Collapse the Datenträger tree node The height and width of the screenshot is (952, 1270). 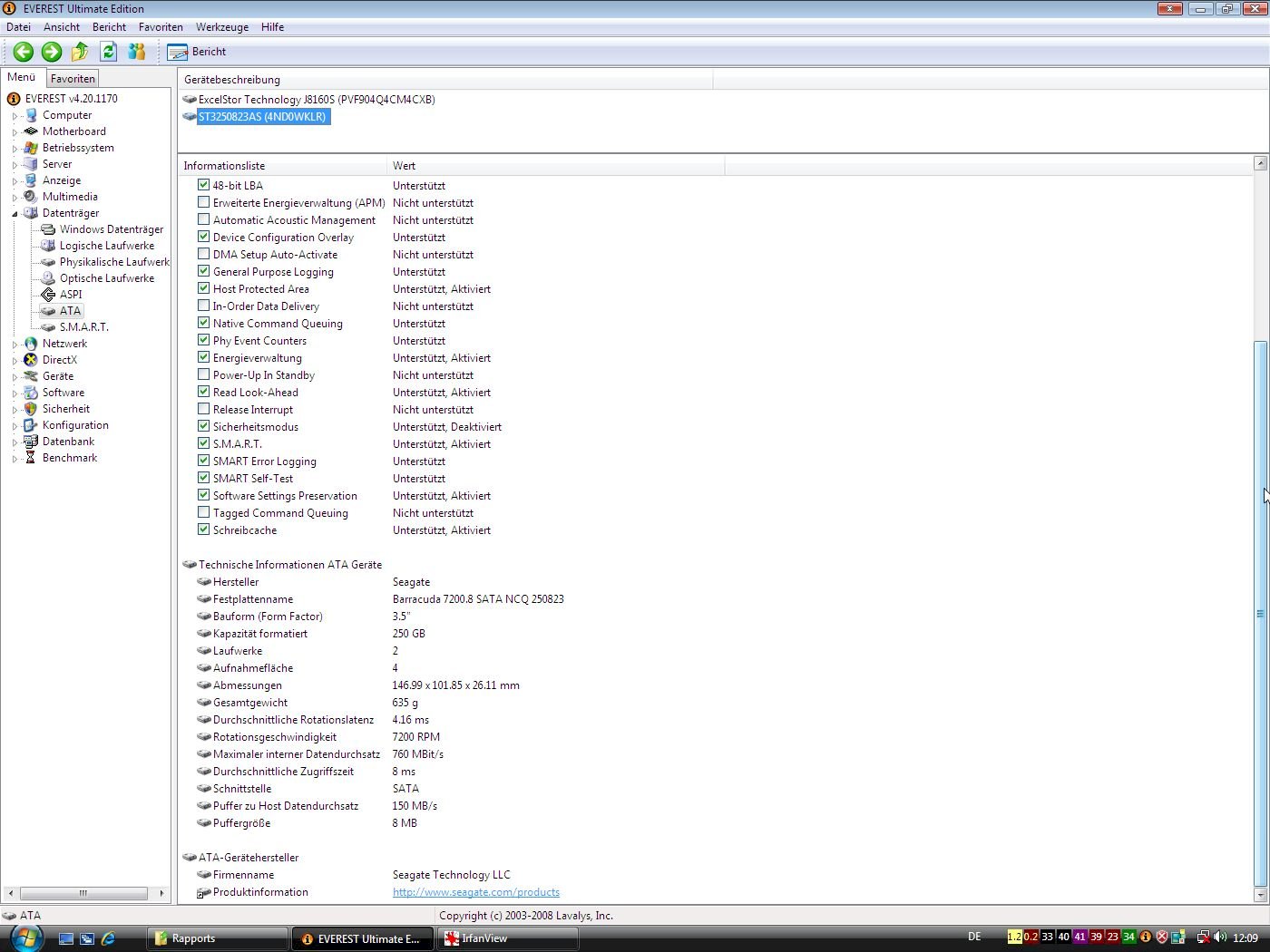(15, 214)
